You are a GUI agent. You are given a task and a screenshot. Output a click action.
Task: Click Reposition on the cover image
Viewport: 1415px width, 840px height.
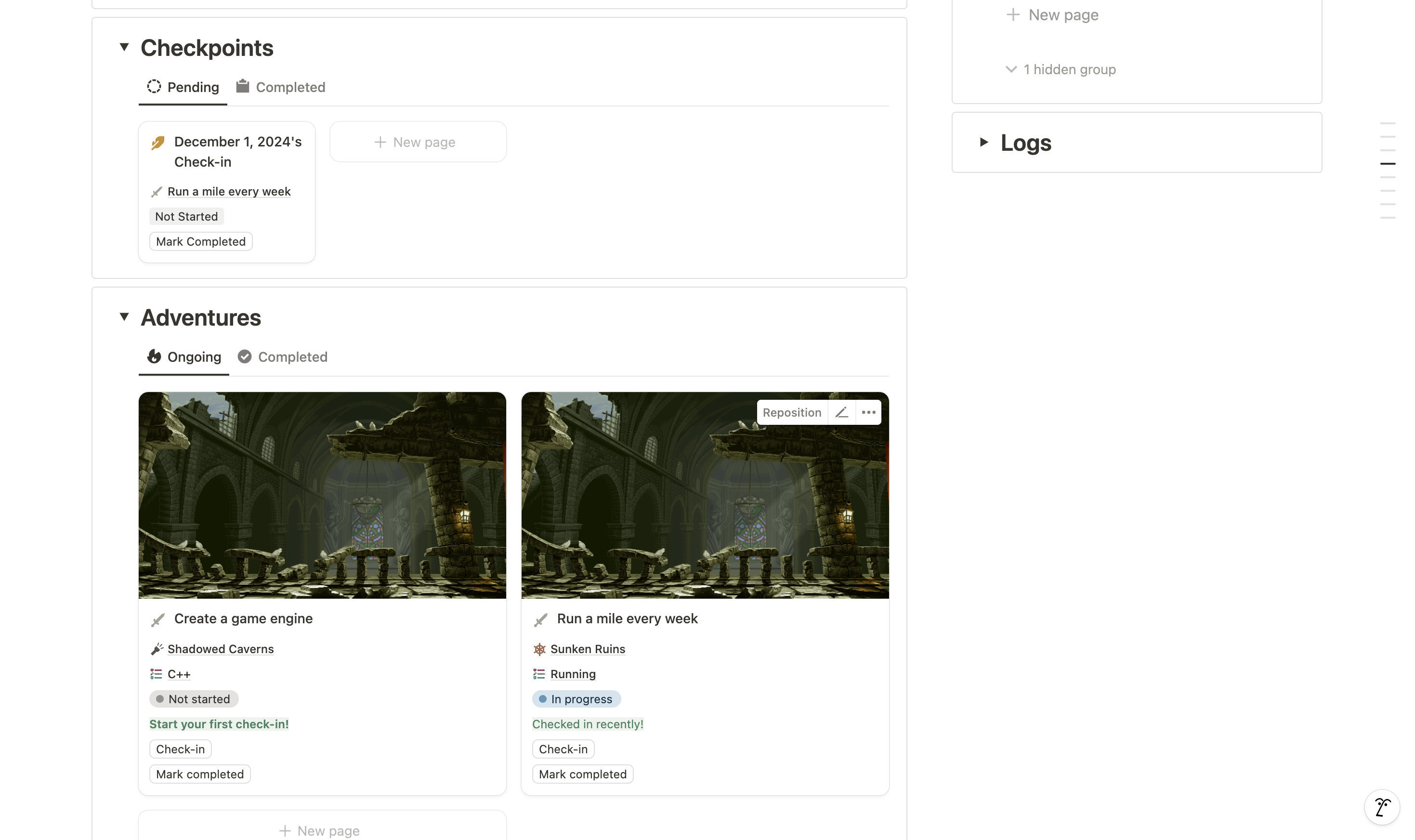[791, 413]
